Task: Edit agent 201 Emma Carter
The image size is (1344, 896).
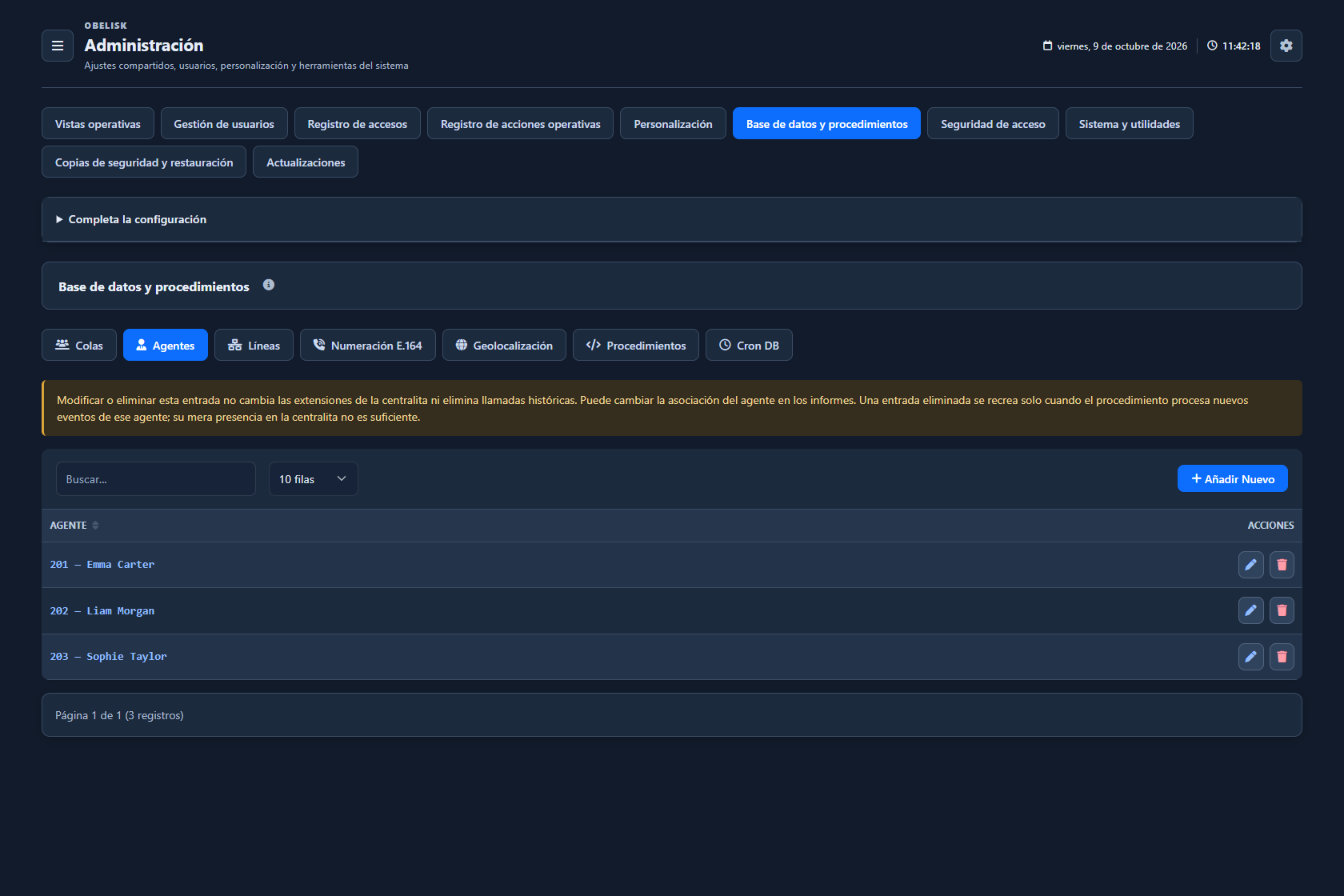Action: [1250, 565]
